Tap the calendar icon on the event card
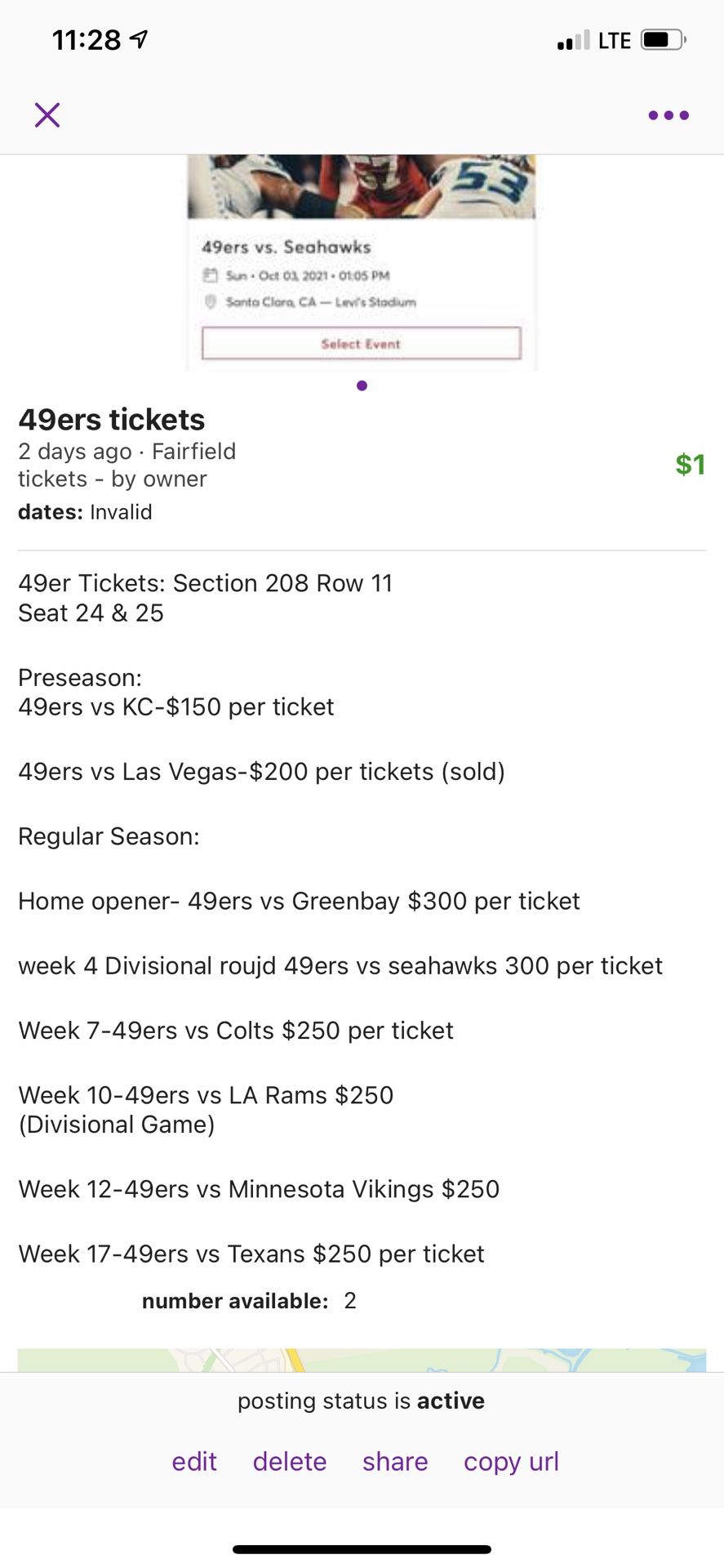 click(211, 276)
